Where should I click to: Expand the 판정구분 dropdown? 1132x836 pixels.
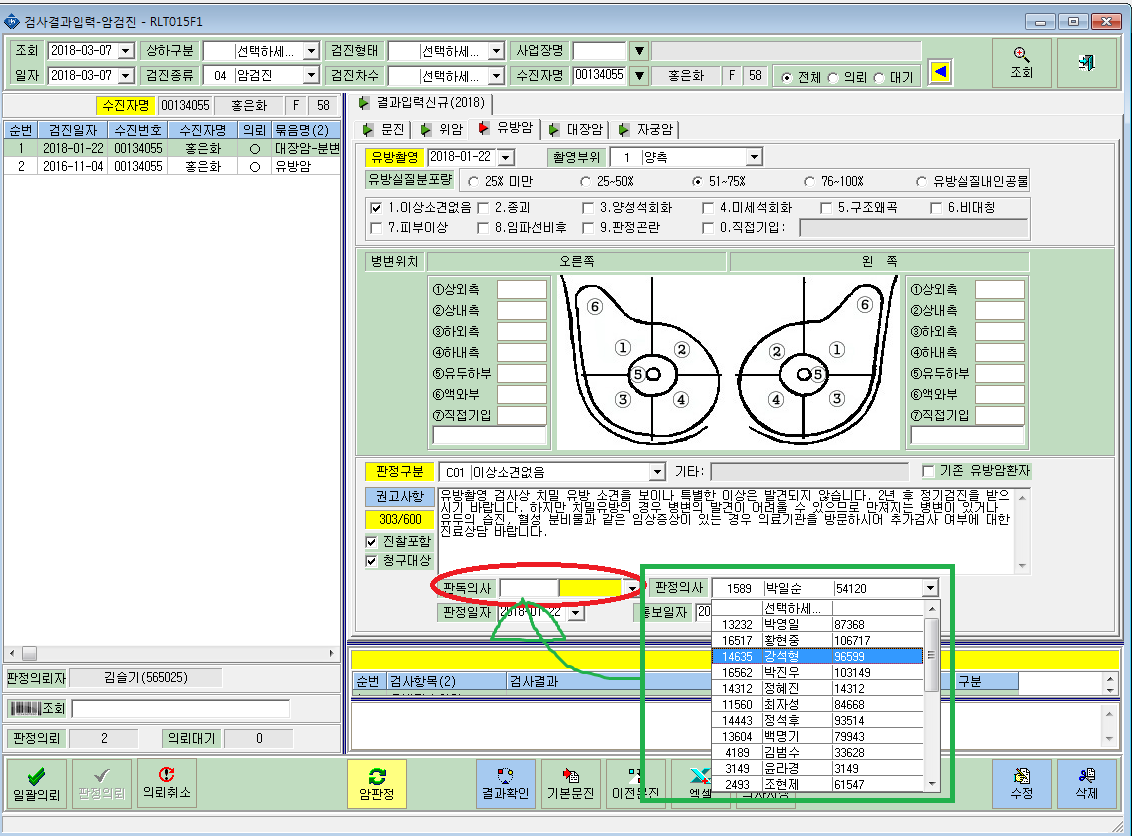tap(656, 472)
